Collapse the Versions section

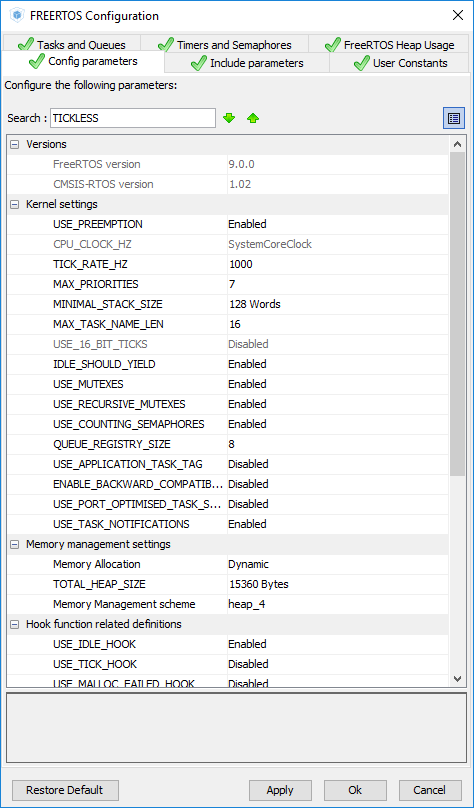[15, 144]
